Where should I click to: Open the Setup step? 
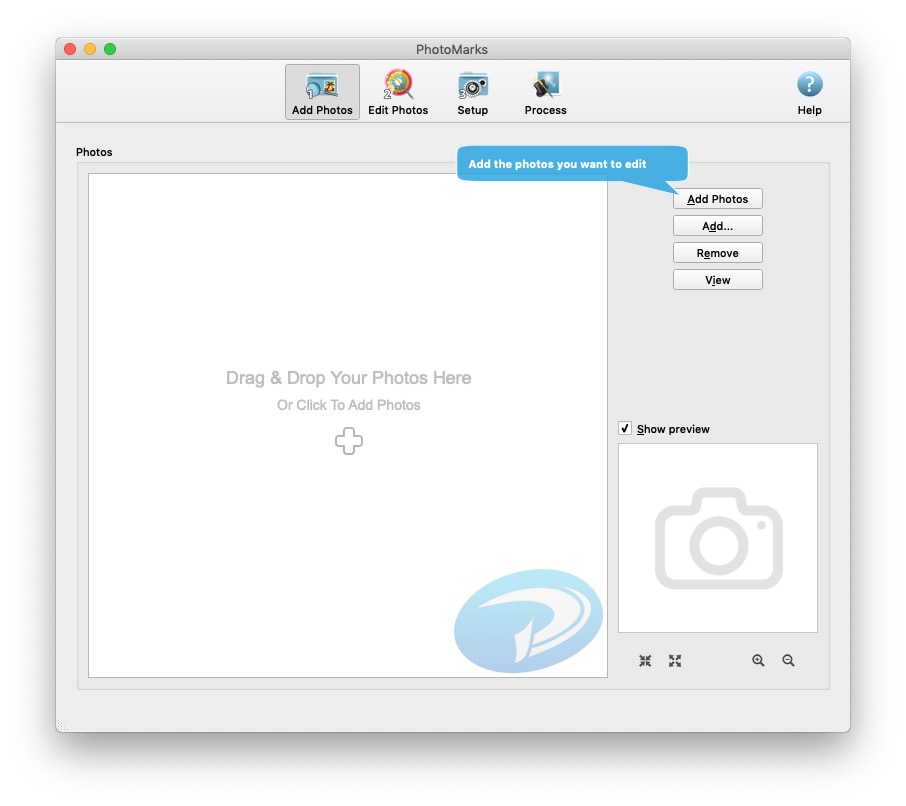click(x=472, y=91)
